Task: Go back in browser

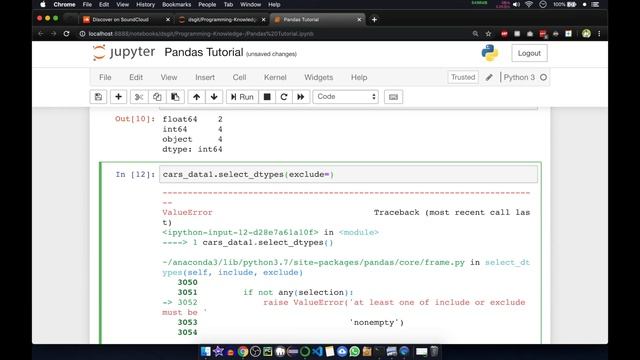Action: coord(41,34)
